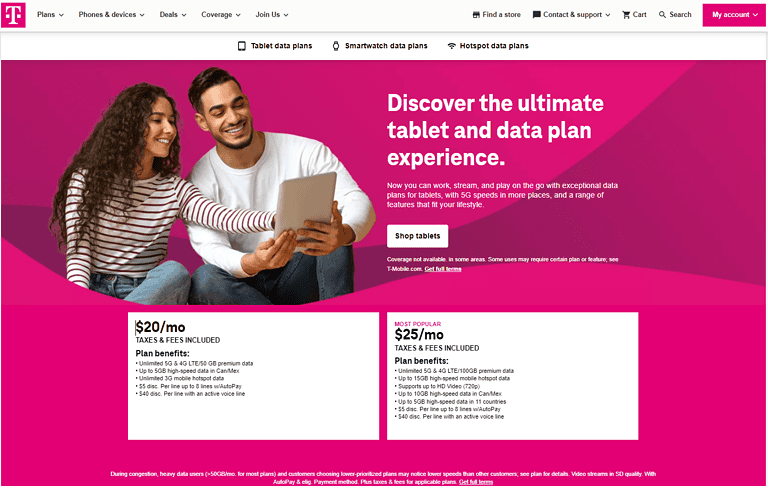Open Get full terms link in footer disclaimer
Viewport: 768px width, 486px height.
pos(476,482)
